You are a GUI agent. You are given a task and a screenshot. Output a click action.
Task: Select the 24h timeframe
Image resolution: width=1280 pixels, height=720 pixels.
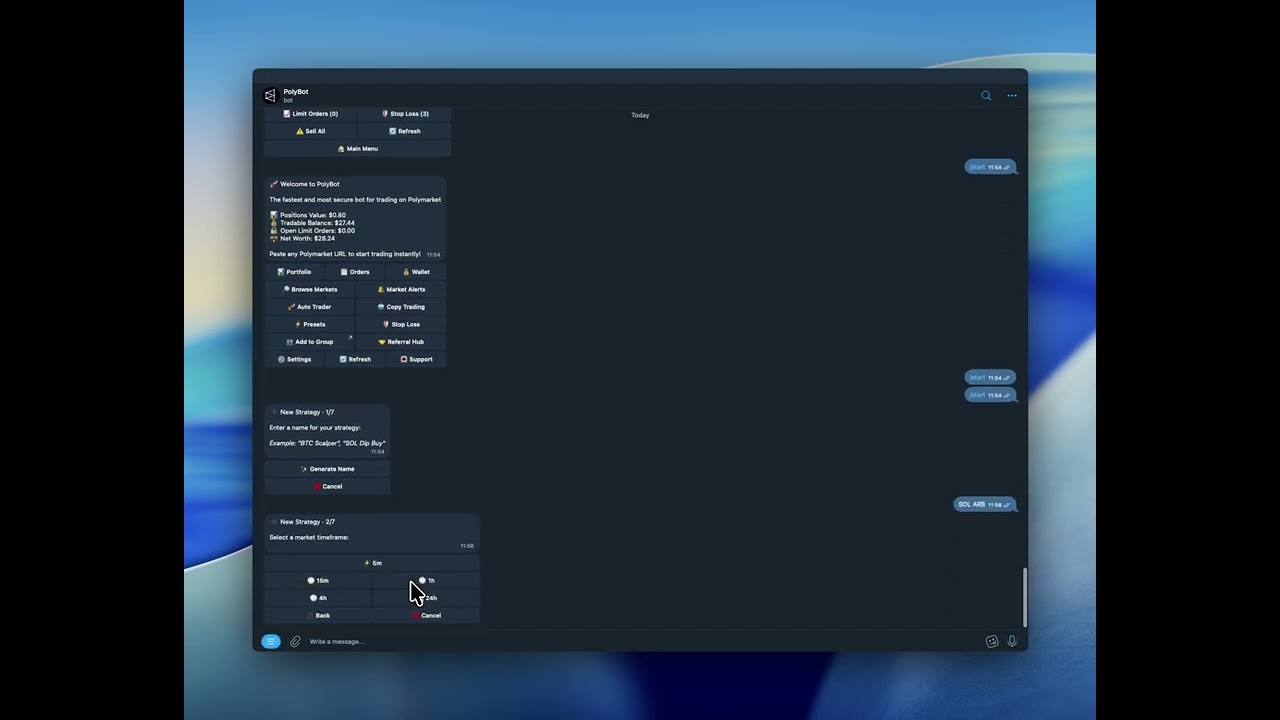426,598
